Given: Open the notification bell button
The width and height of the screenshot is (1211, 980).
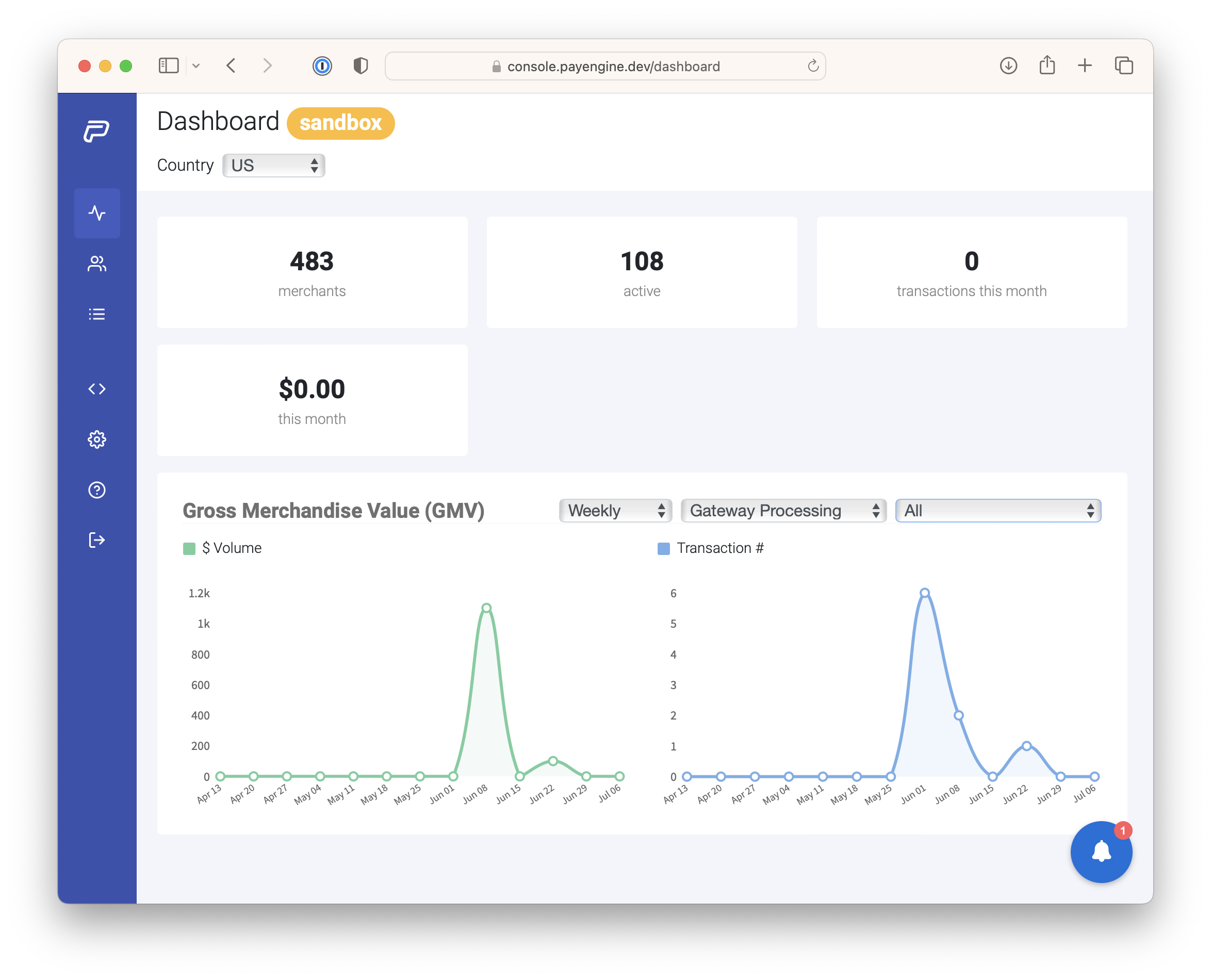Looking at the screenshot, I should pos(1100,851).
